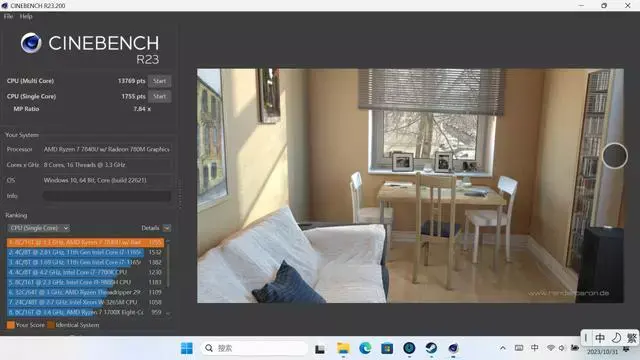Select the Core i7-7700K ranking entry

pyautogui.click(x=85, y=272)
